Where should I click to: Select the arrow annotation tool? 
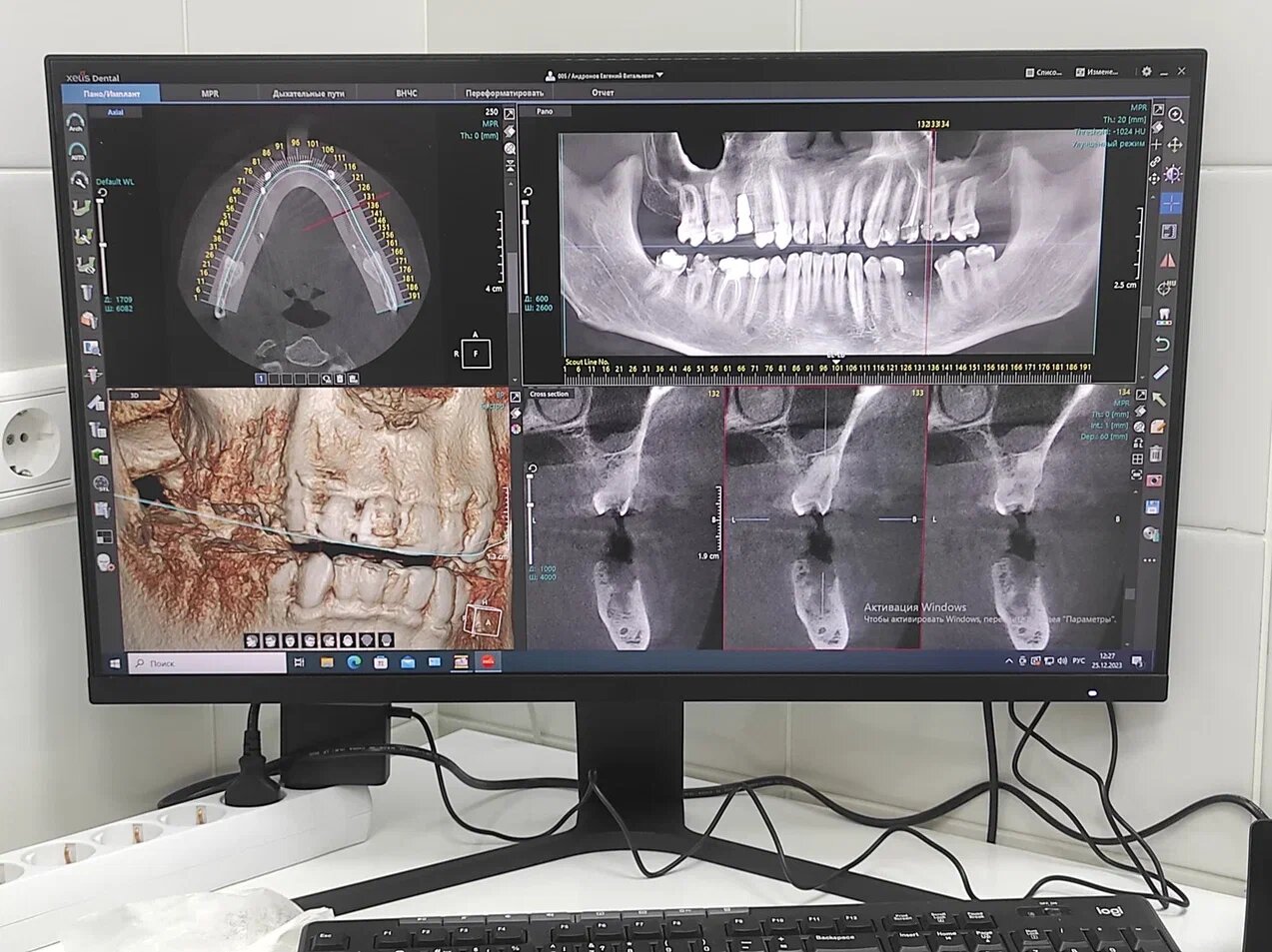1159,400
